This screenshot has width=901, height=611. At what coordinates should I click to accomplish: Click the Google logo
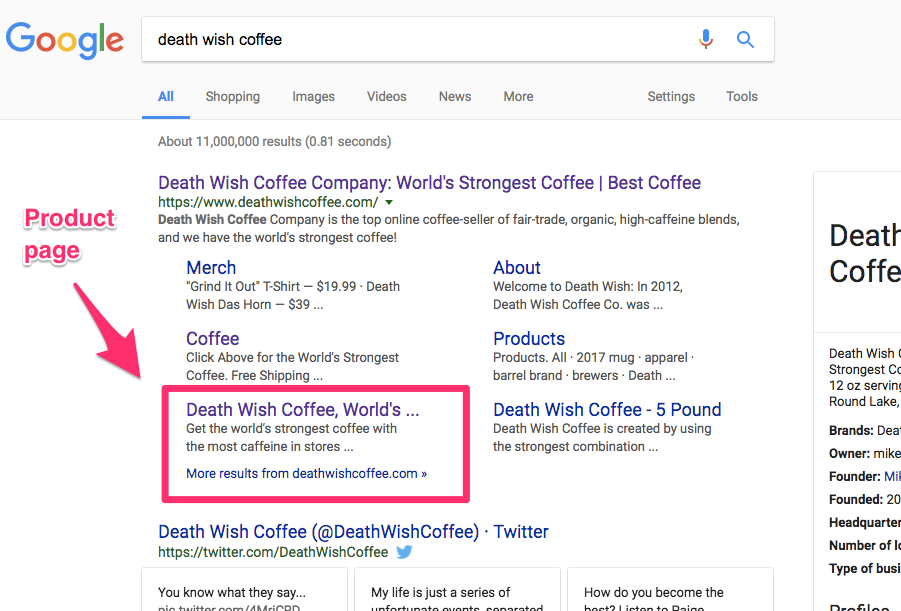click(x=64, y=40)
